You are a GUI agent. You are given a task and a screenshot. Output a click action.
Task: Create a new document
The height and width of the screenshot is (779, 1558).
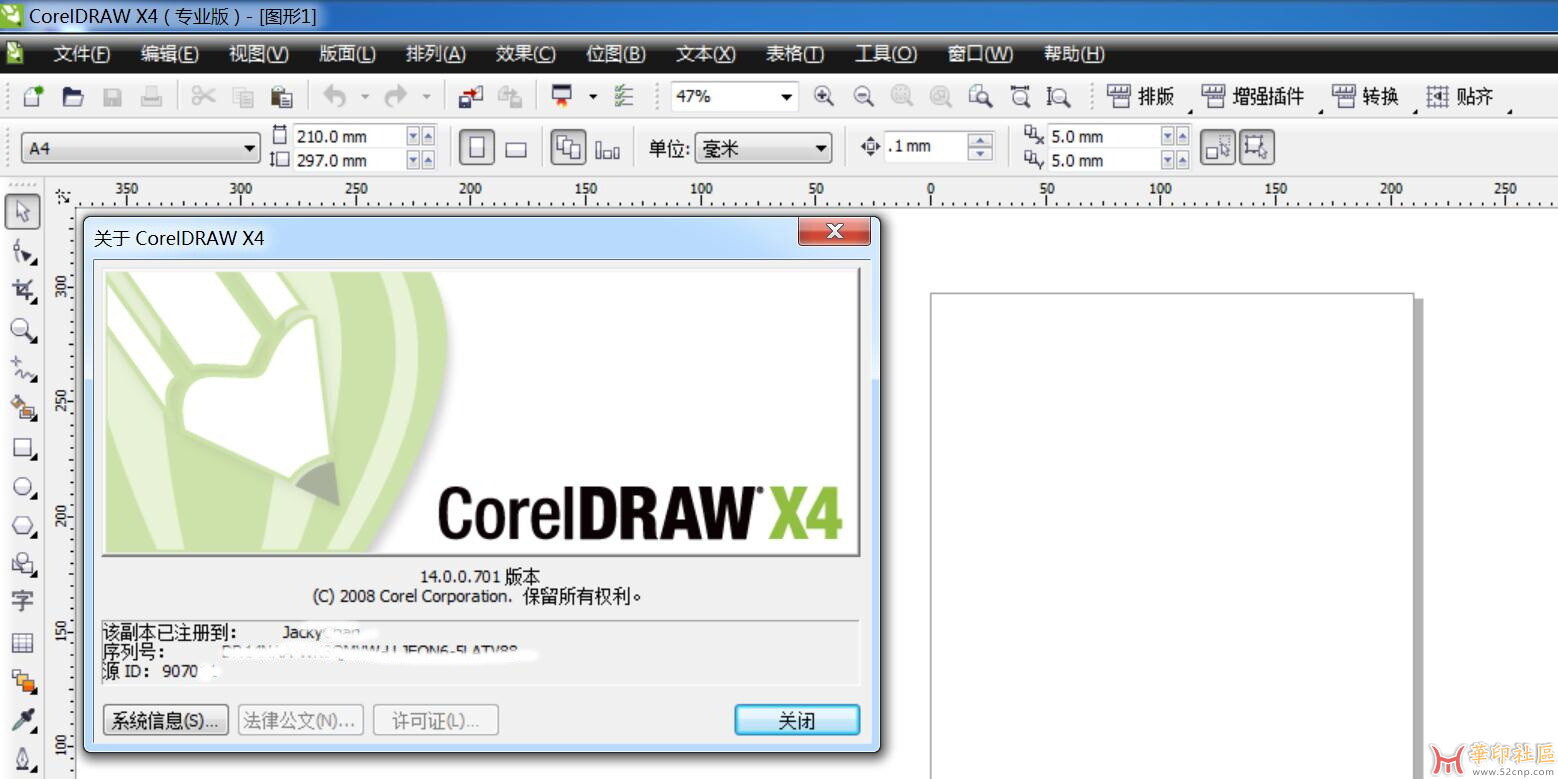pos(33,96)
